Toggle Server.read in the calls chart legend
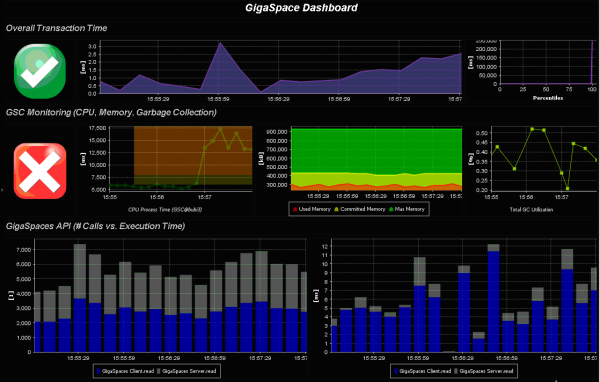Viewport: 600px width, 382px height. [187, 371]
